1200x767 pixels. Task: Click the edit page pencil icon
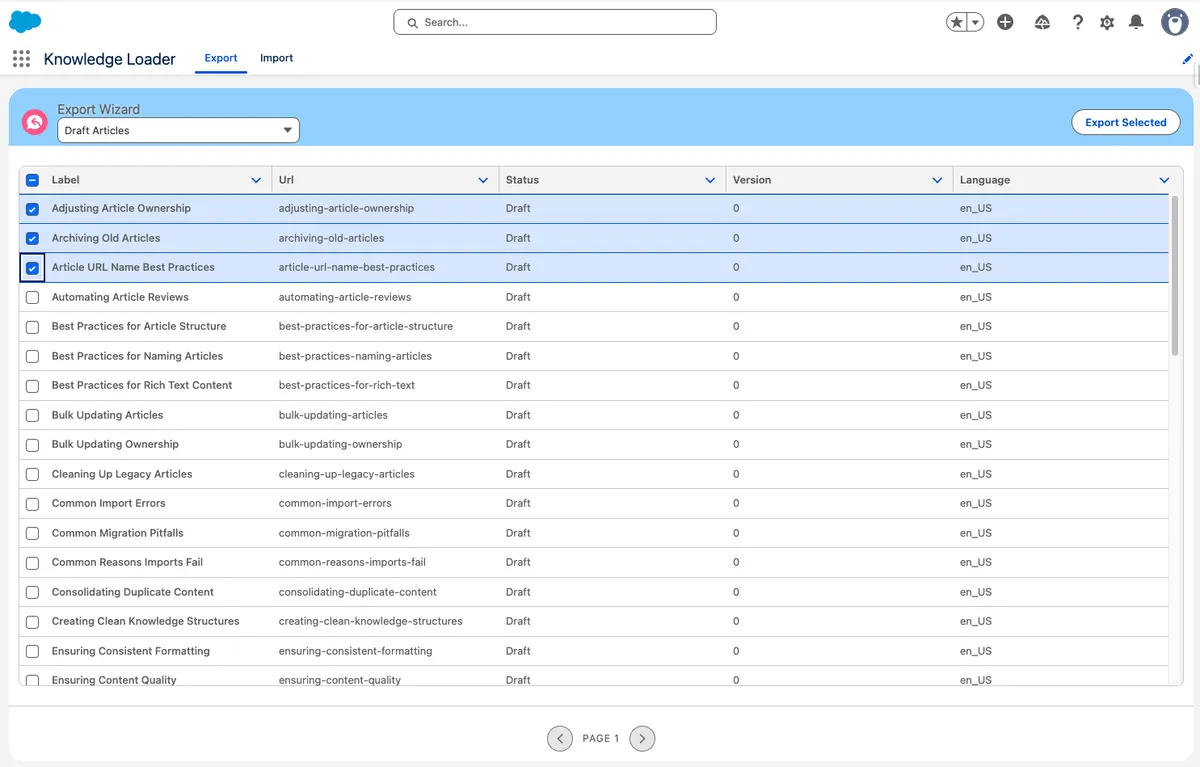pyautogui.click(x=1187, y=59)
